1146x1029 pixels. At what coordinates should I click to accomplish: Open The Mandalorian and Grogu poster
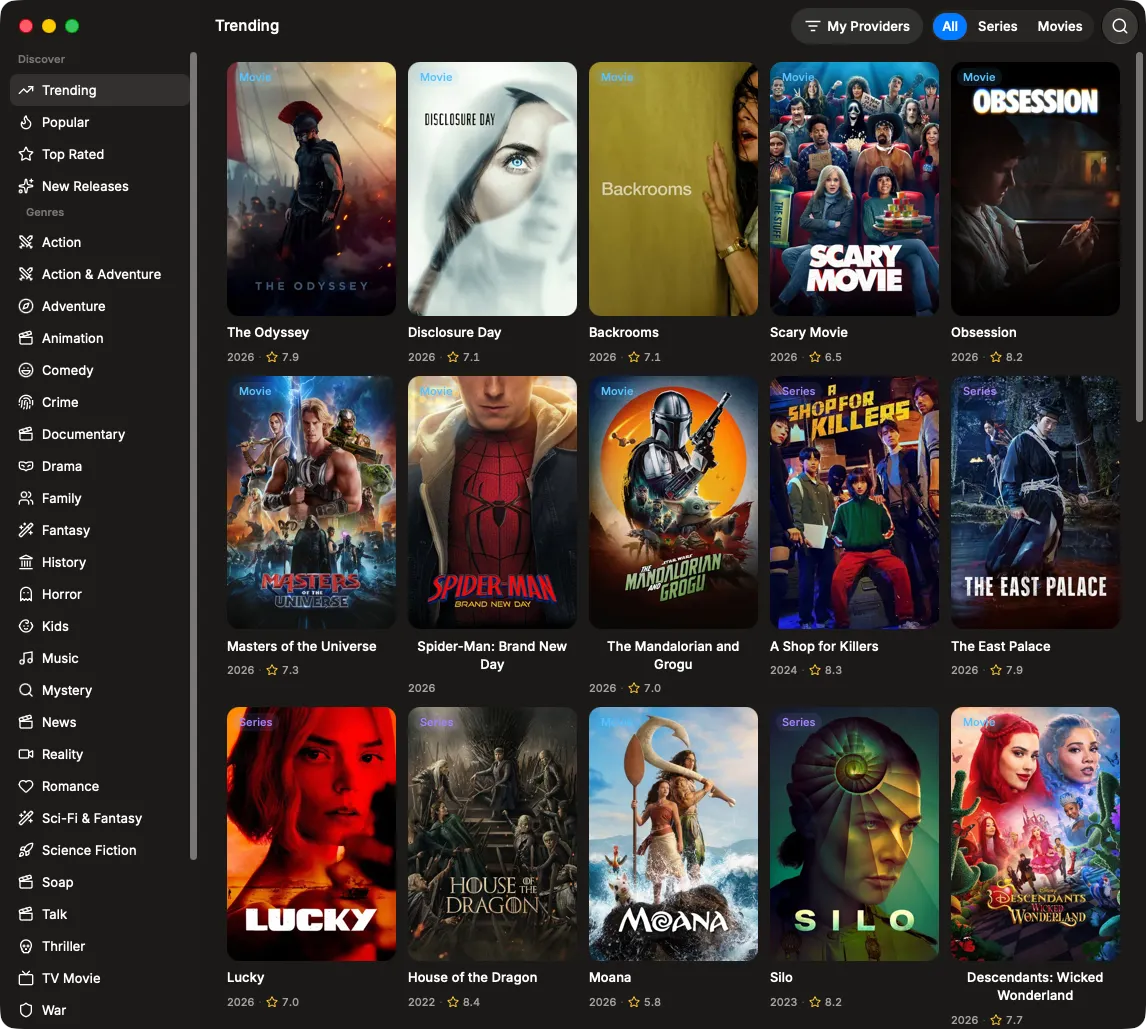pos(673,502)
